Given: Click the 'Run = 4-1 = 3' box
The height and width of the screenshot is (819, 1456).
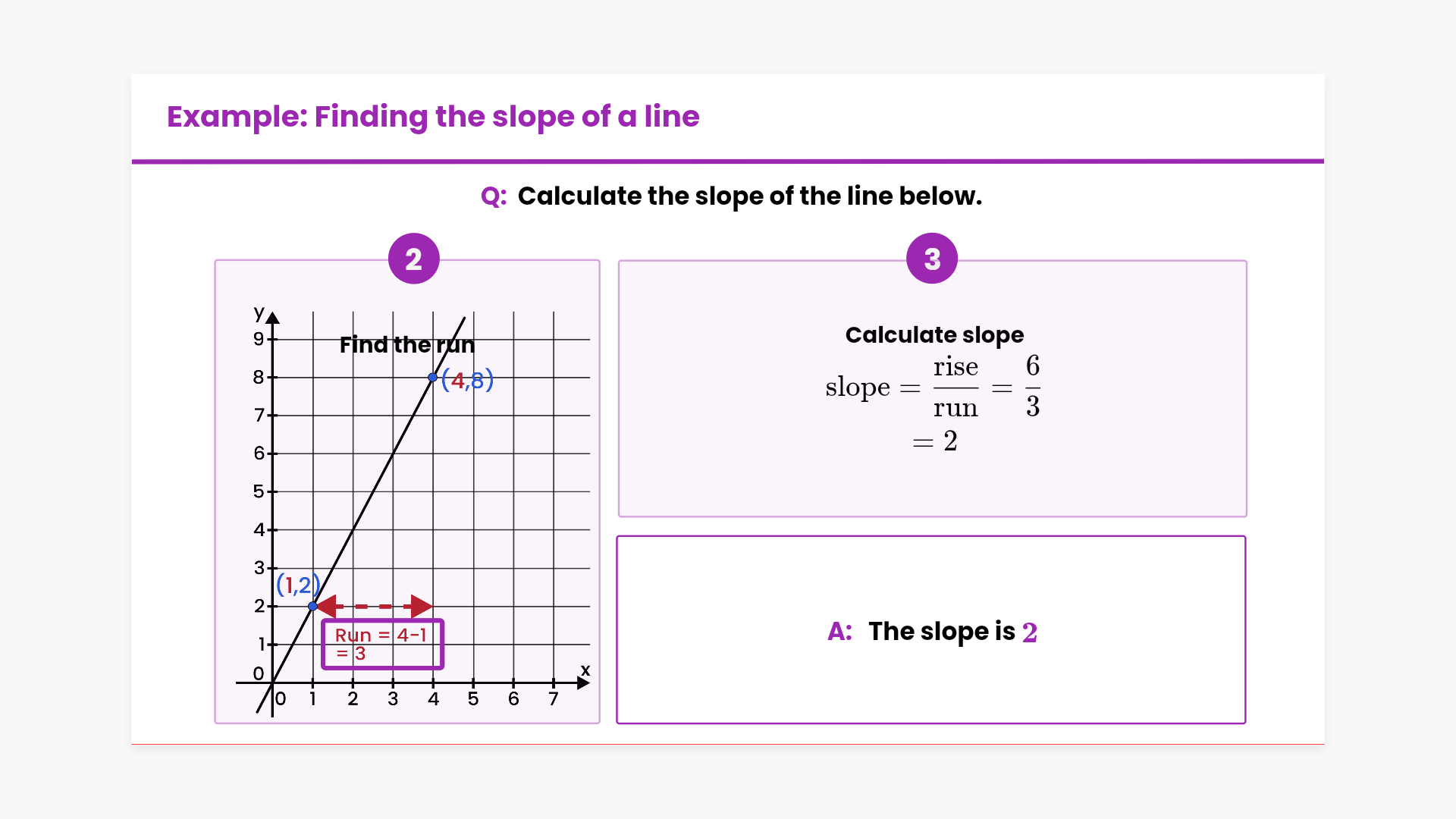Looking at the screenshot, I should coord(382,644).
